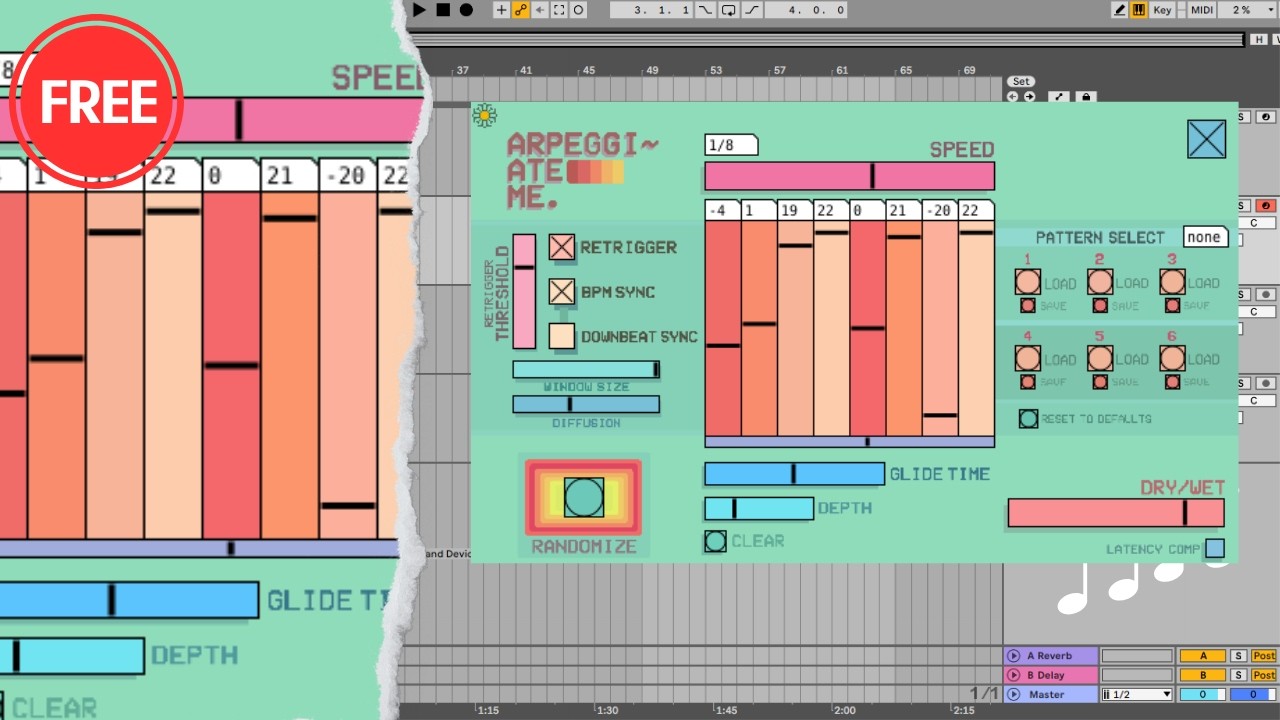1280x720 pixels.
Task: Click the Session Record circle icon
Action: (x=578, y=10)
